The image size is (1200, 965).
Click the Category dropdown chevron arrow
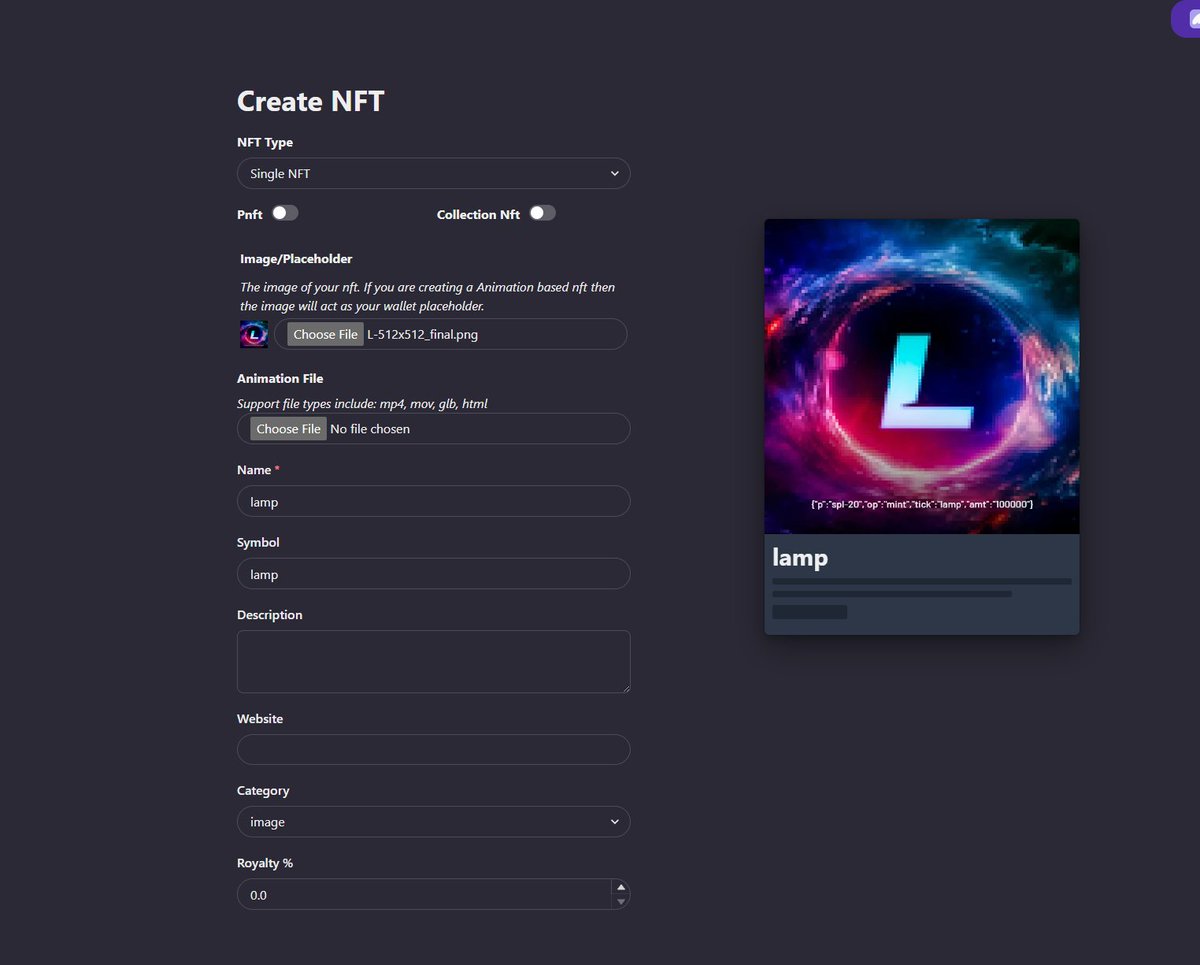[614, 822]
